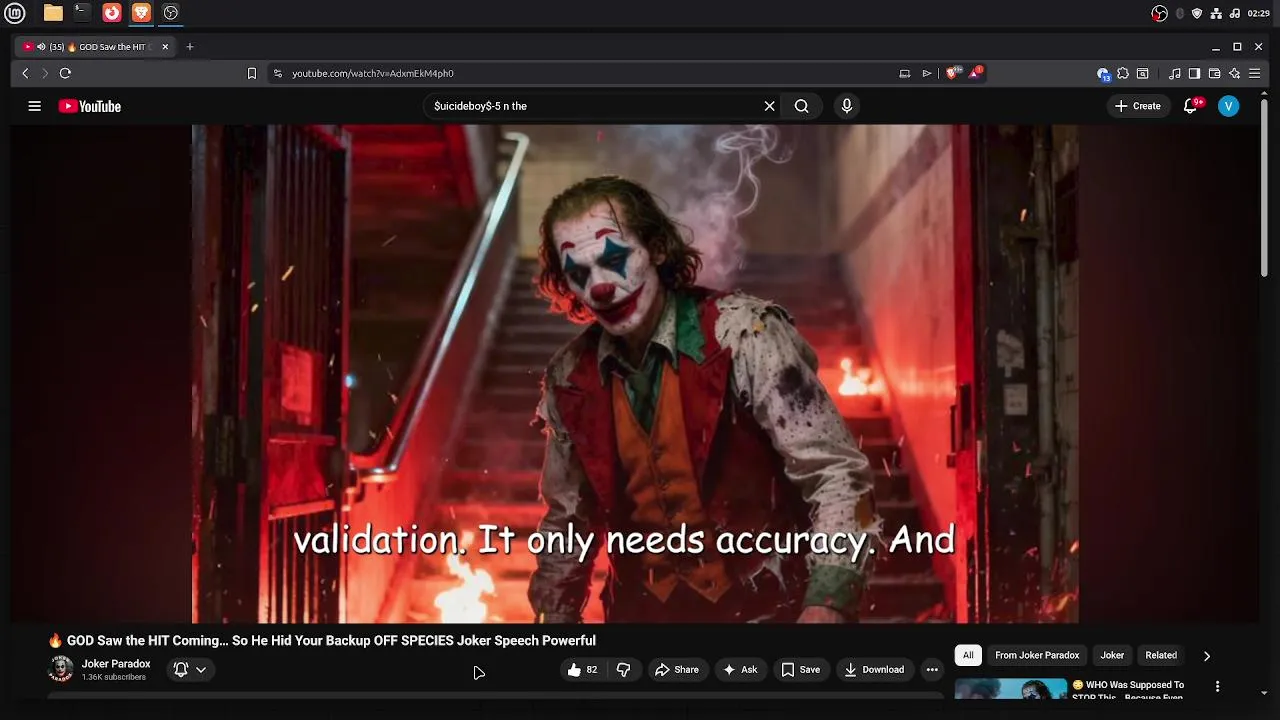Go back to the previous page

click(x=26, y=73)
